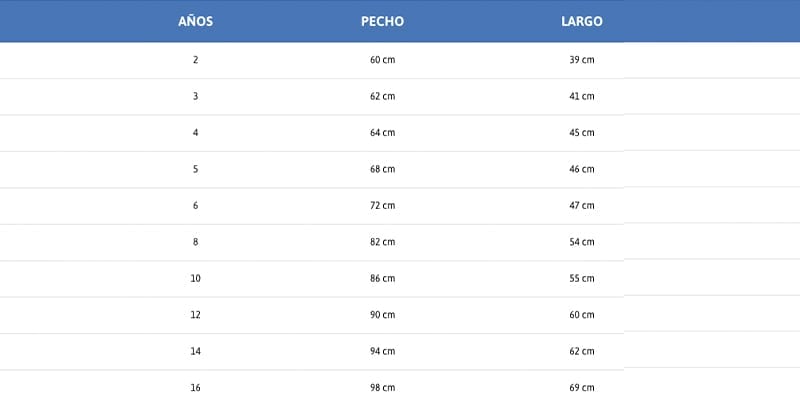Click the 72 cm chest cell

[x=382, y=205]
